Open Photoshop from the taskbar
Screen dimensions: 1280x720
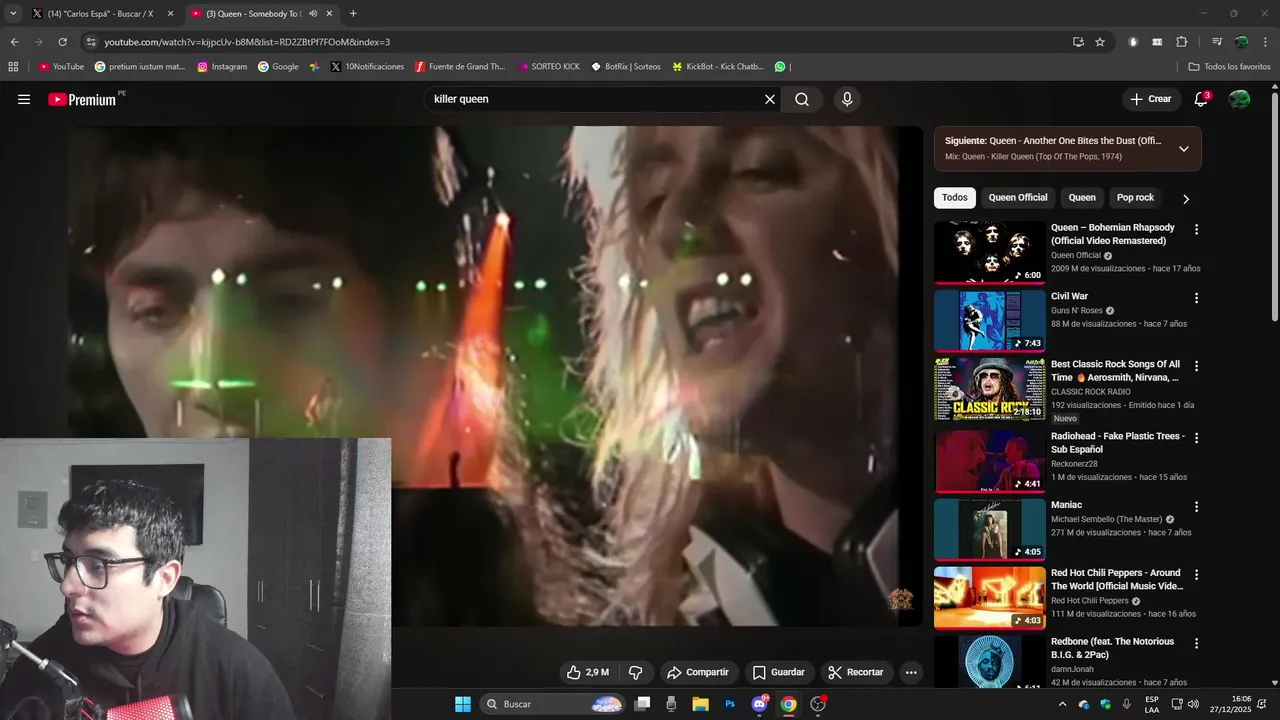[730, 704]
